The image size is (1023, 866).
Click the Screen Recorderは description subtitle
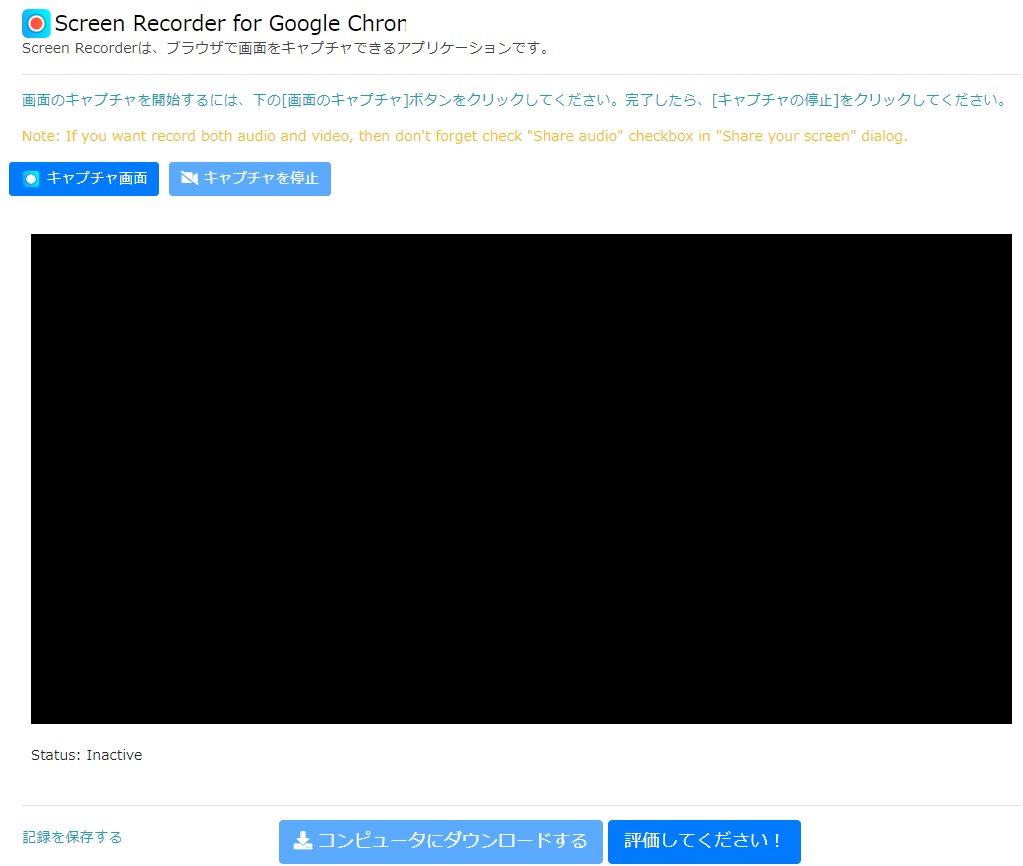pos(287,48)
